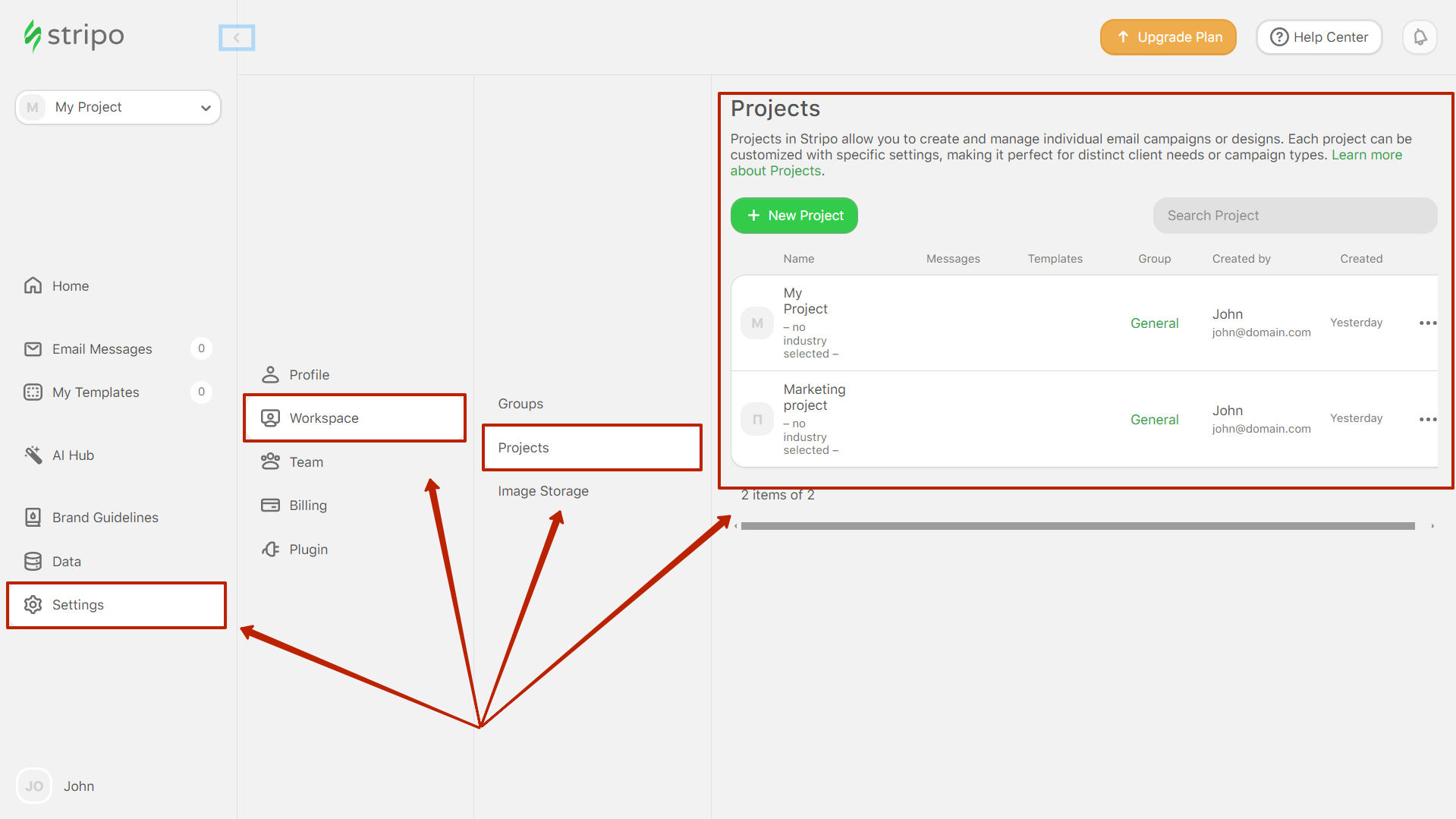1456x819 pixels.
Task: Open the Learn more about Projects link
Action: [x=1366, y=155]
